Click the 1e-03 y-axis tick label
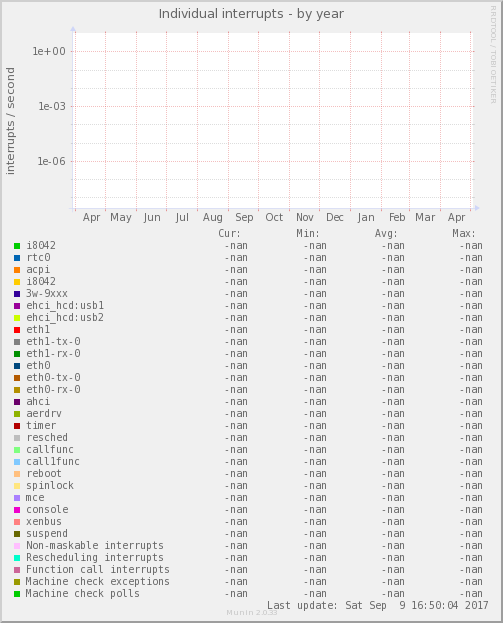The width and height of the screenshot is (503, 623). 52,106
